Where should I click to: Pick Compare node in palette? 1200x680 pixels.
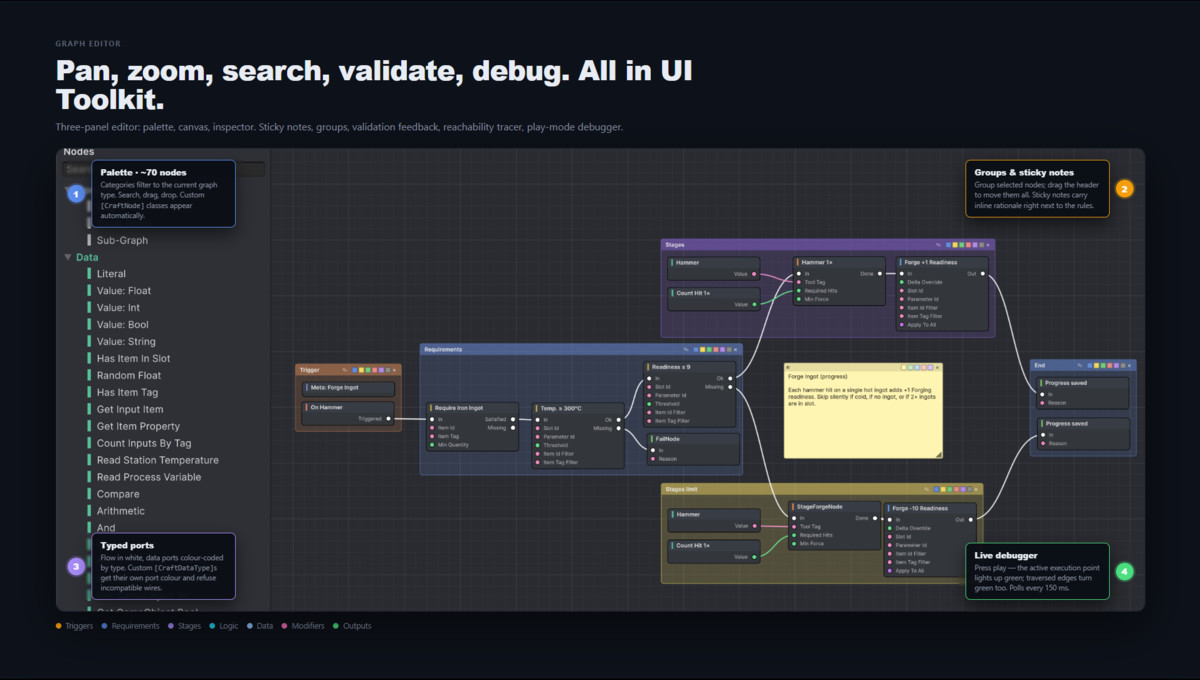click(x=118, y=495)
